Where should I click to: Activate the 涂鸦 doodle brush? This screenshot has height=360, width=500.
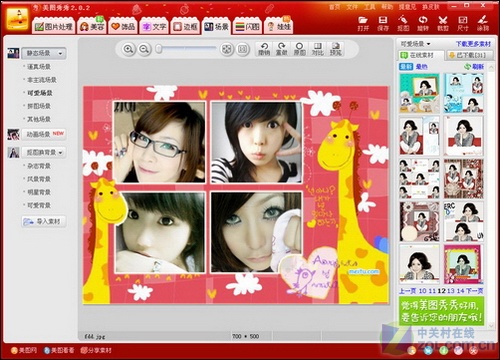pos(483,23)
